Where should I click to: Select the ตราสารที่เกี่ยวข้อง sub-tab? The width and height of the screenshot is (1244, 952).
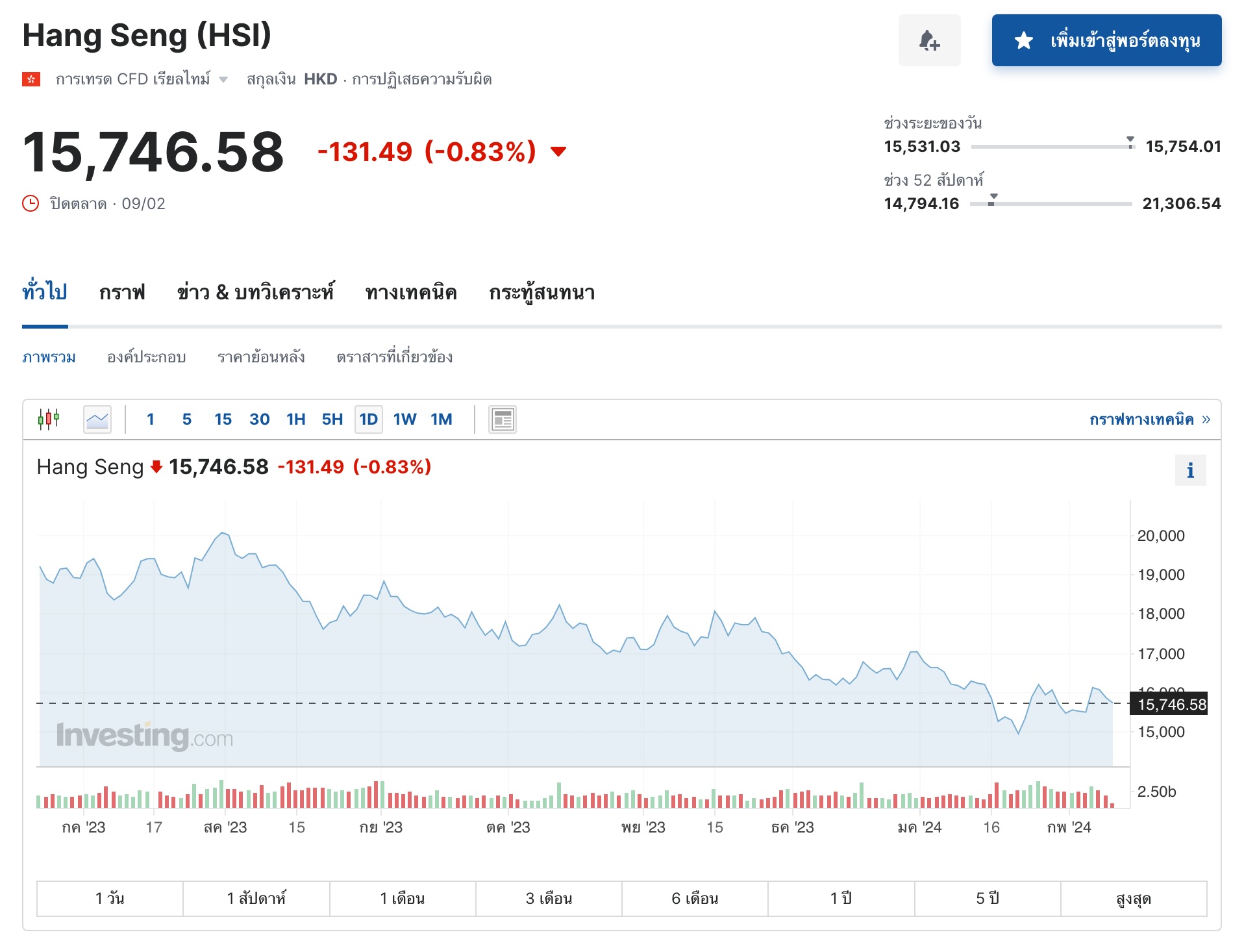(395, 357)
